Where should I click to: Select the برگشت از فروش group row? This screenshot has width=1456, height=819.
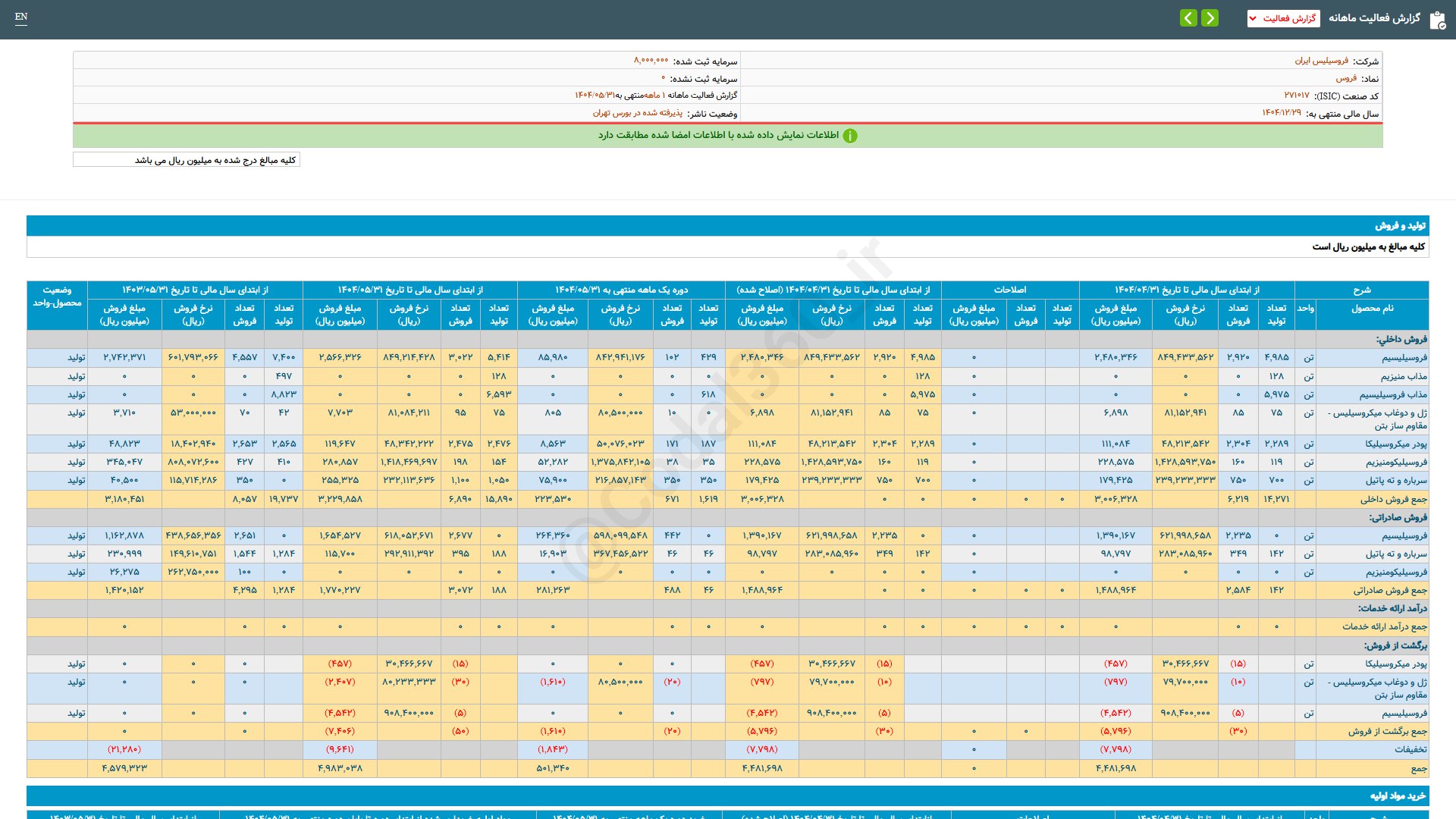coord(1395,645)
